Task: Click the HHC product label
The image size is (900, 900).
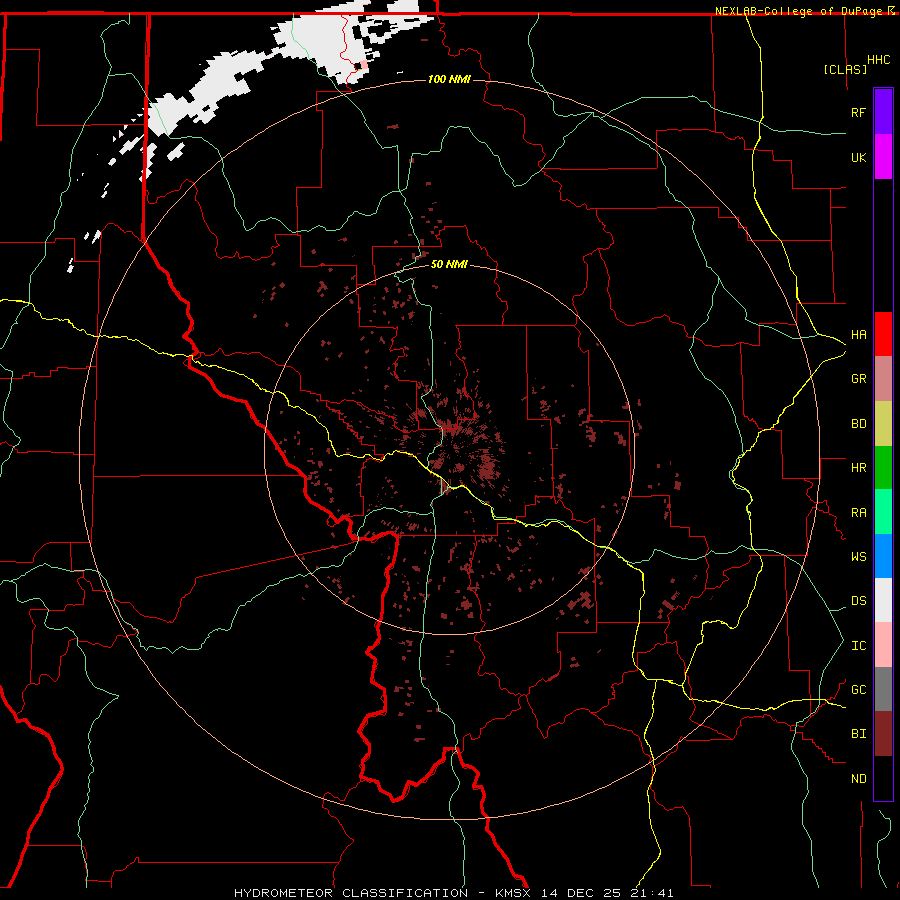Action: coord(878,60)
